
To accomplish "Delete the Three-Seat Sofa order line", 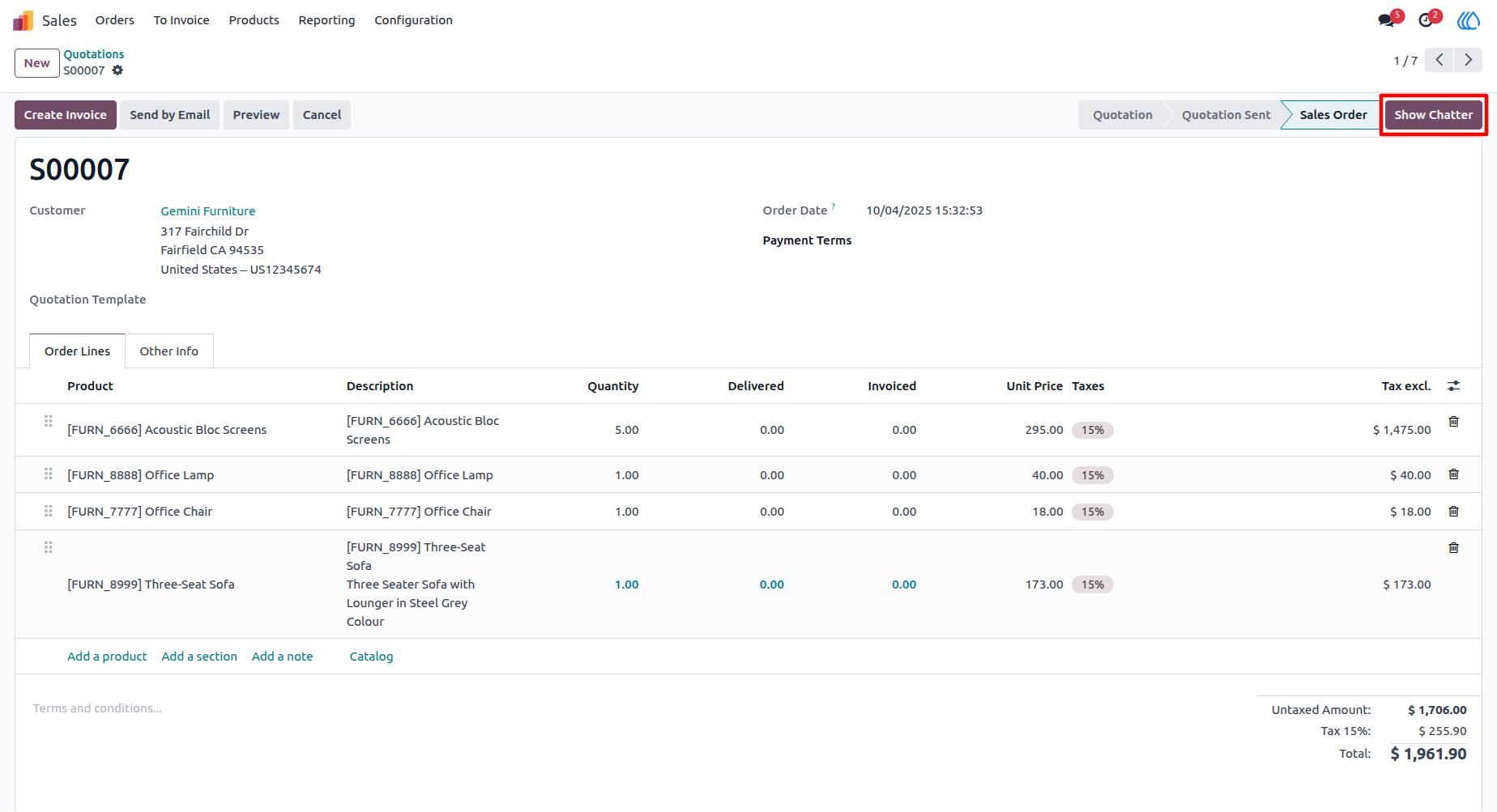I will (x=1453, y=548).
